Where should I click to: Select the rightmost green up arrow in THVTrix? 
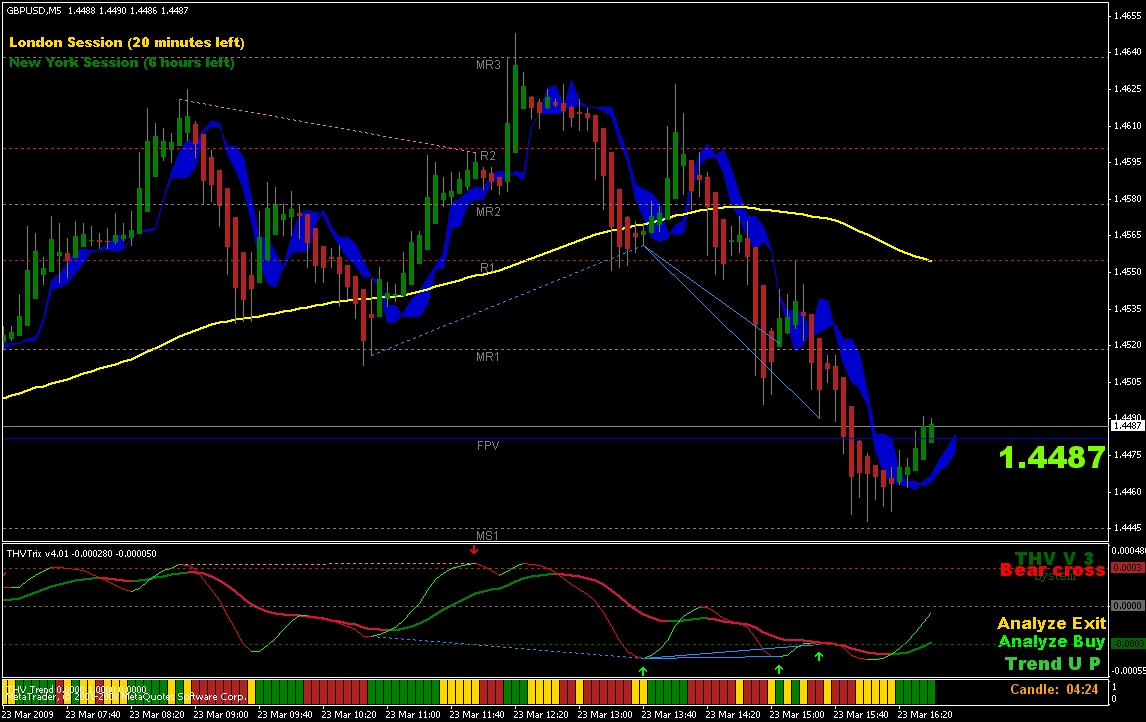tap(819, 656)
